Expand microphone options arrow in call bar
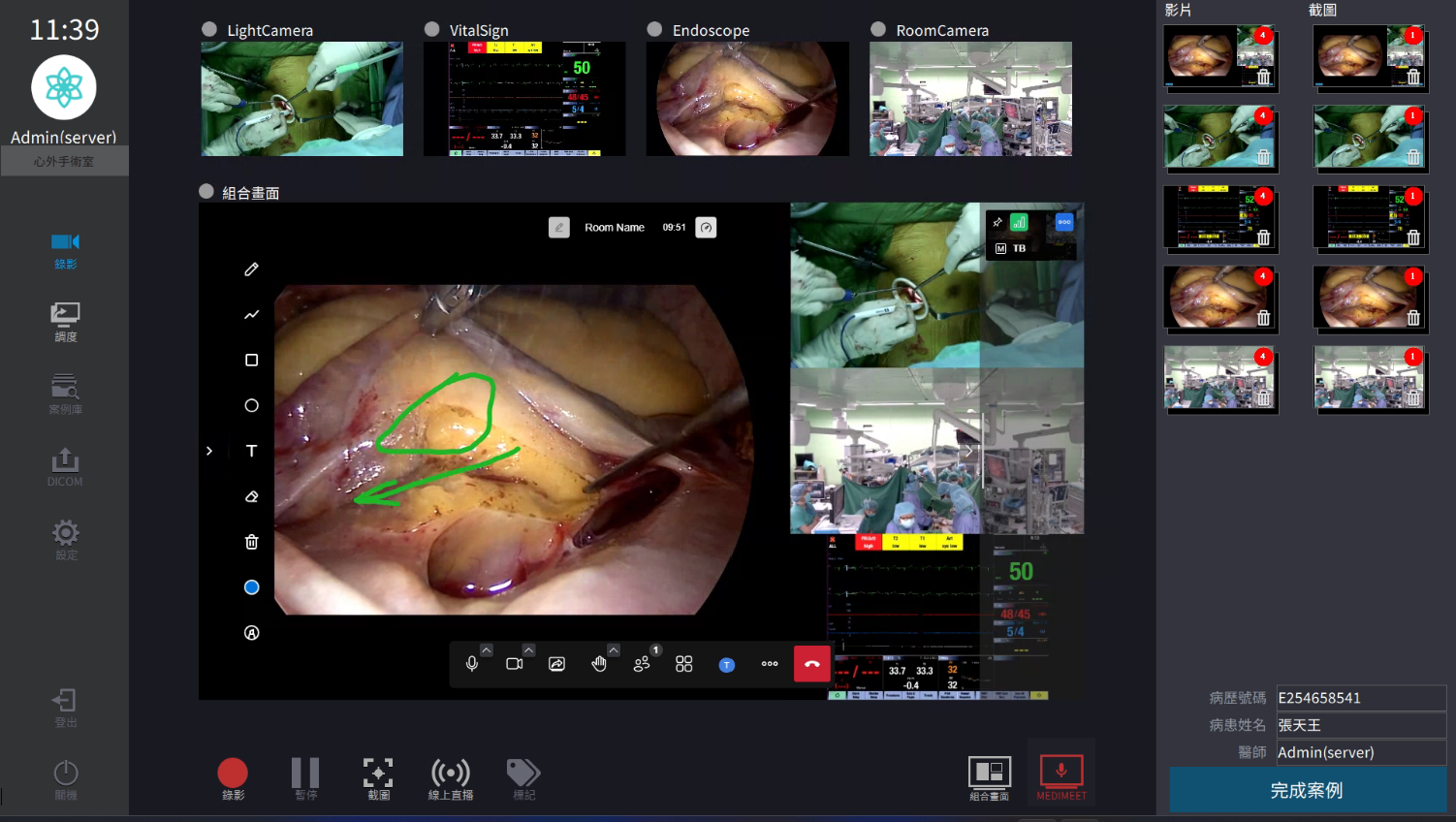This screenshot has height=822, width=1456. [x=487, y=650]
